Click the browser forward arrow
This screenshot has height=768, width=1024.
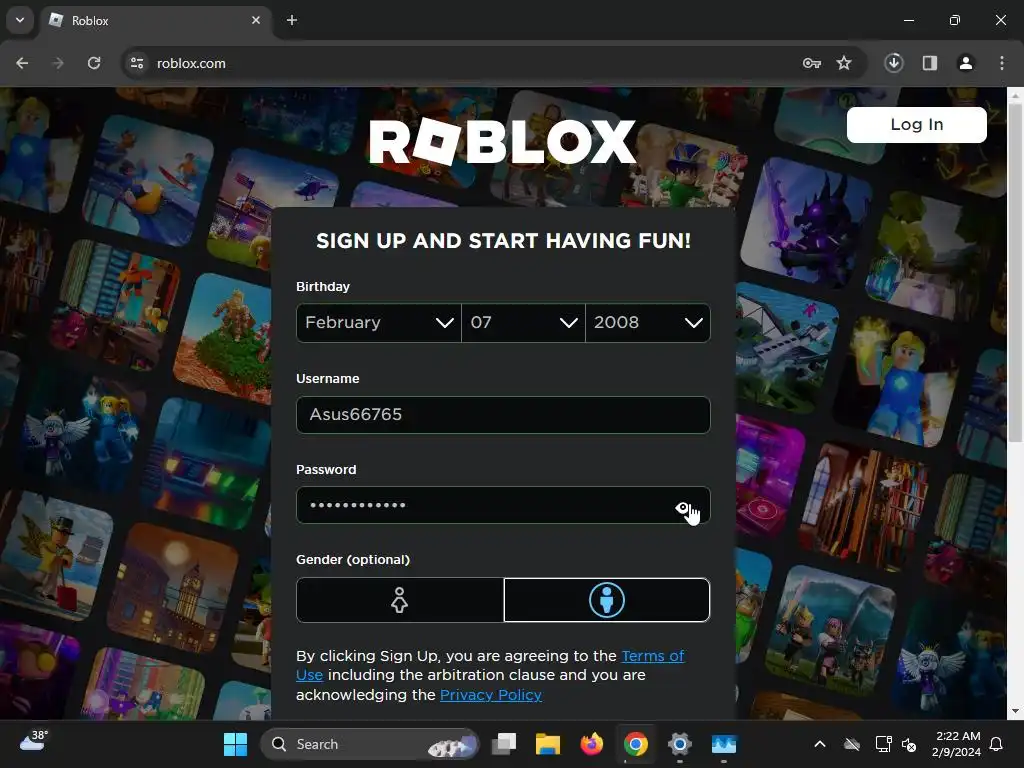click(58, 63)
